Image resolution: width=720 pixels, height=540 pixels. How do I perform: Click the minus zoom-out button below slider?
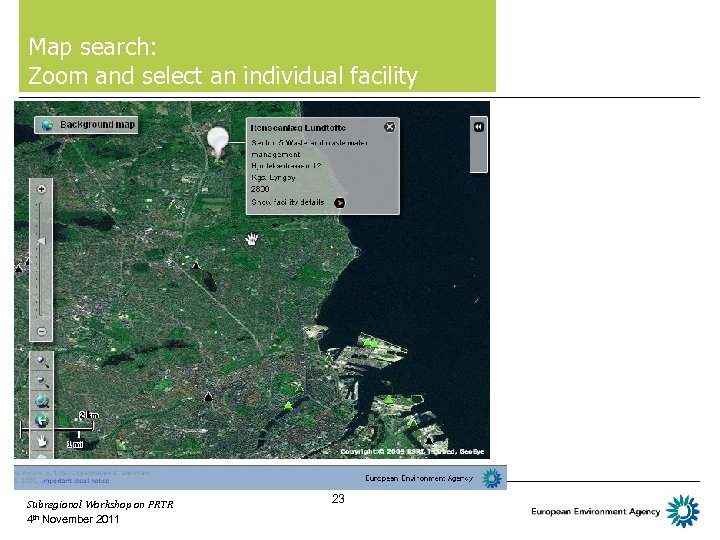pyautogui.click(x=41, y=331)
